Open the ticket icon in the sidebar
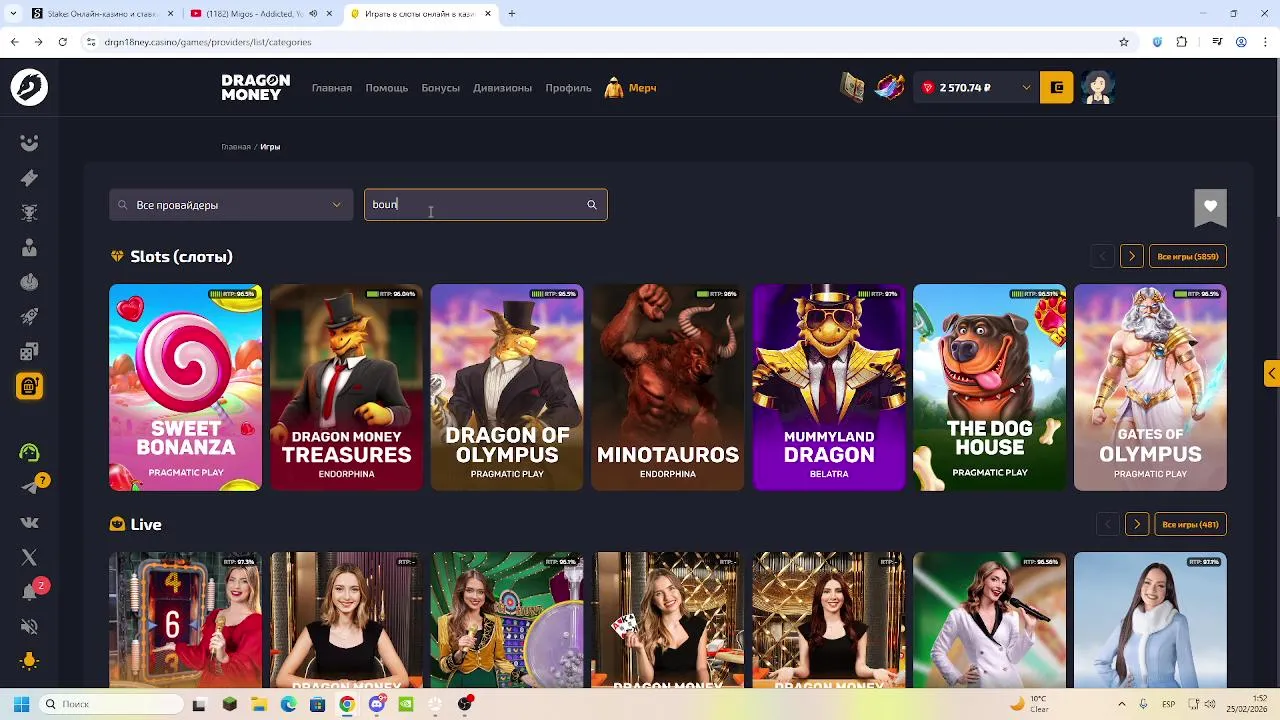 click(29, 178)
